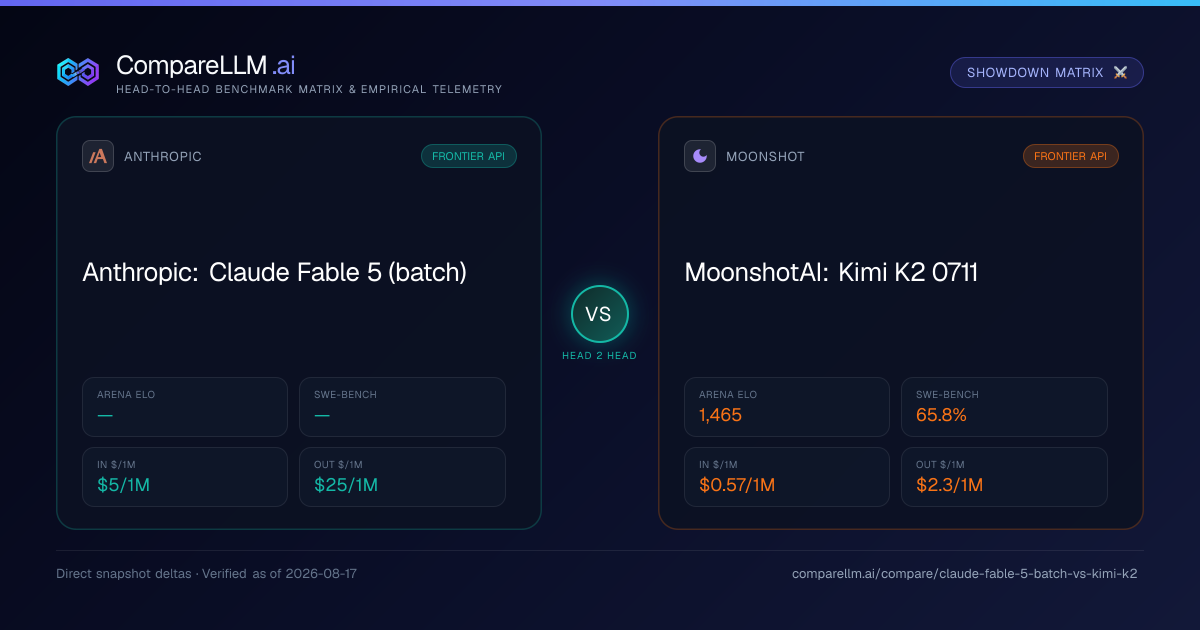The image size is (1200, 630).
Task: Click the crossed swords icon in Showdown Matrix
Action: pyautogui.click(x=1120, y=73)
